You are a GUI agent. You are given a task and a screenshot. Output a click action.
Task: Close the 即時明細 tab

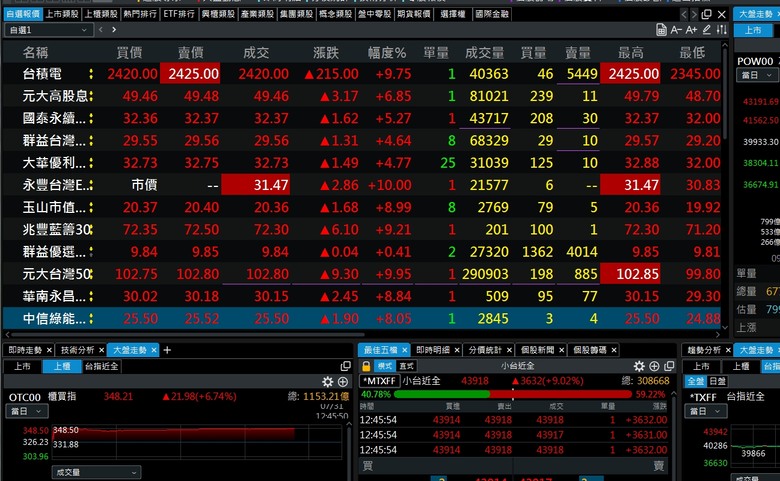(x=457, y=350)
